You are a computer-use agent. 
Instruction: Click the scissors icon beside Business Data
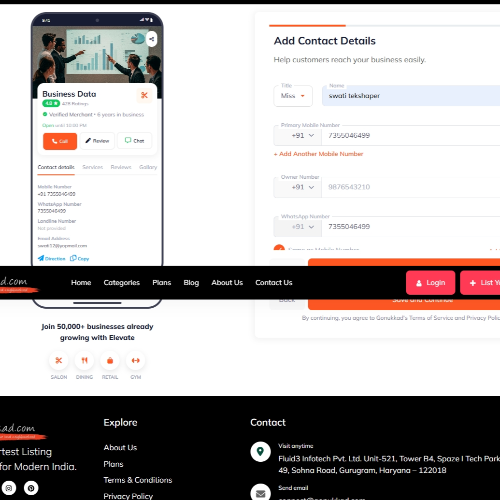pos(144,95)
